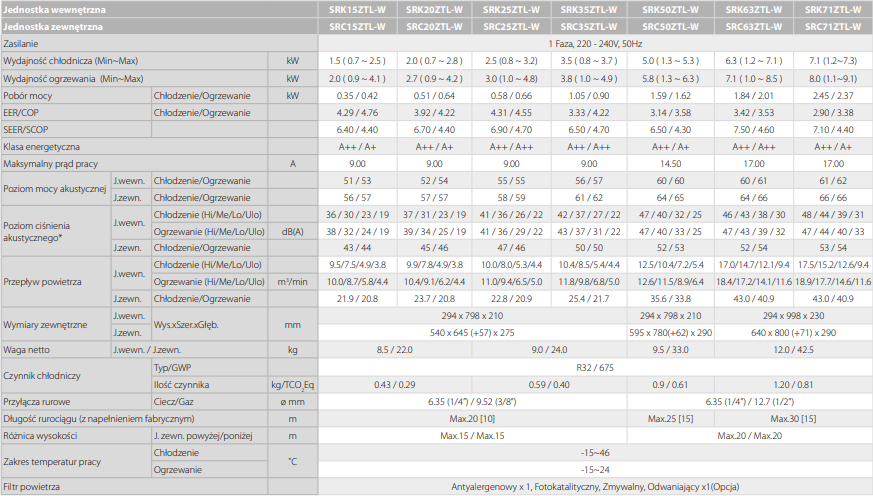The image size is (873, 496).
Task: Click the Przepływ powietrza row label
Action: tap(42, 282)
